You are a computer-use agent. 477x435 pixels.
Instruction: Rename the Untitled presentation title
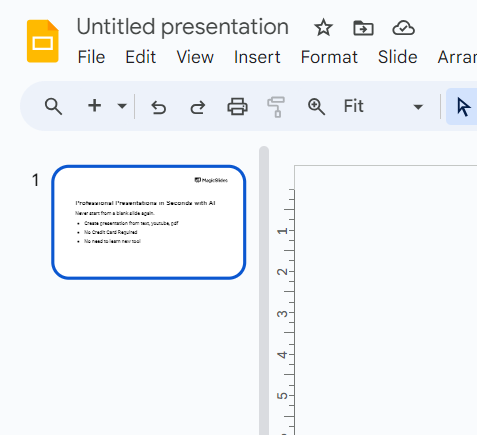[183, 27]
